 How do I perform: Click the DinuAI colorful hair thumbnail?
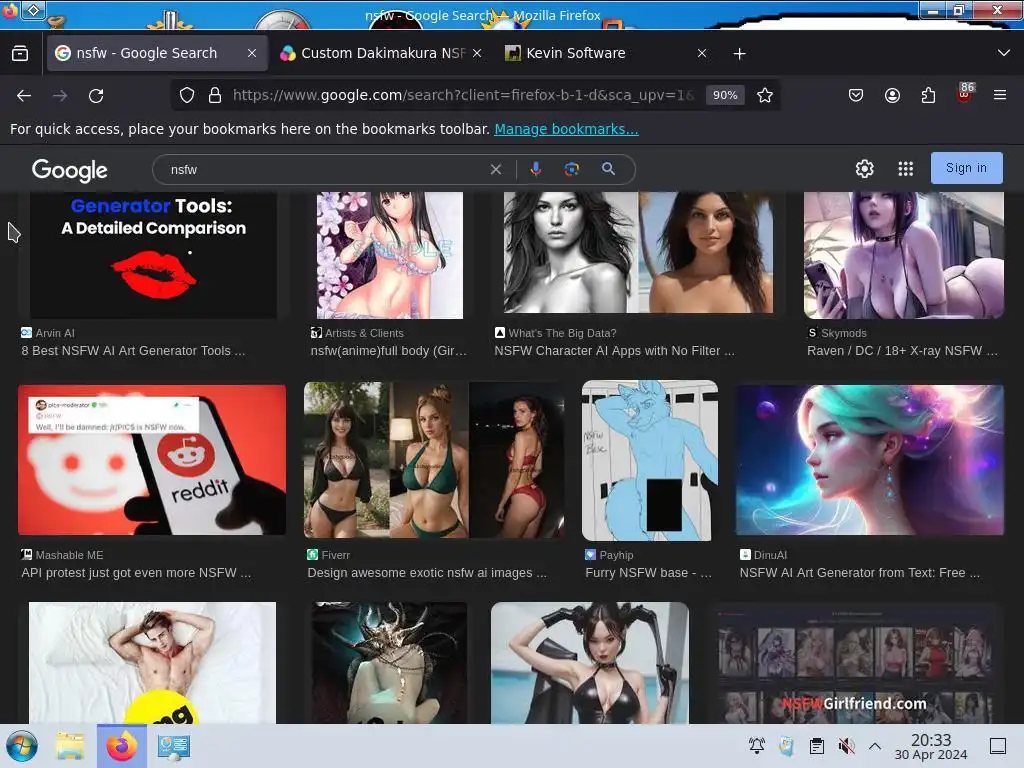click(x=870, y=460)
